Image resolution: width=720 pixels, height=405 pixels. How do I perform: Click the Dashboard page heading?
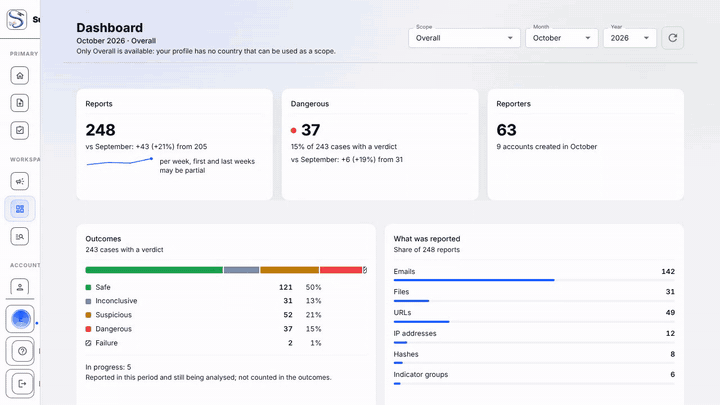click(109, 28)
